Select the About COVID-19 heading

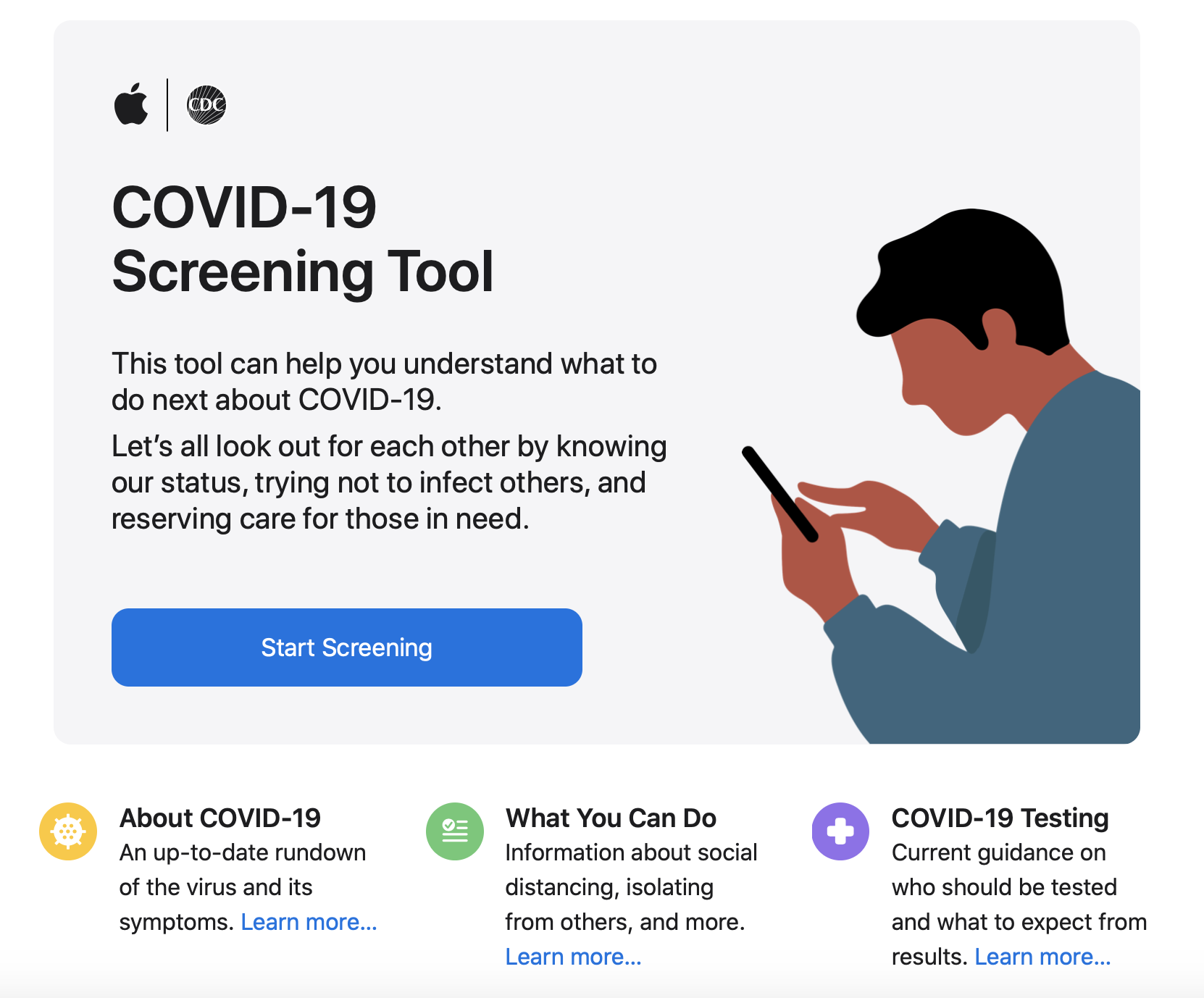coord(220,818)
